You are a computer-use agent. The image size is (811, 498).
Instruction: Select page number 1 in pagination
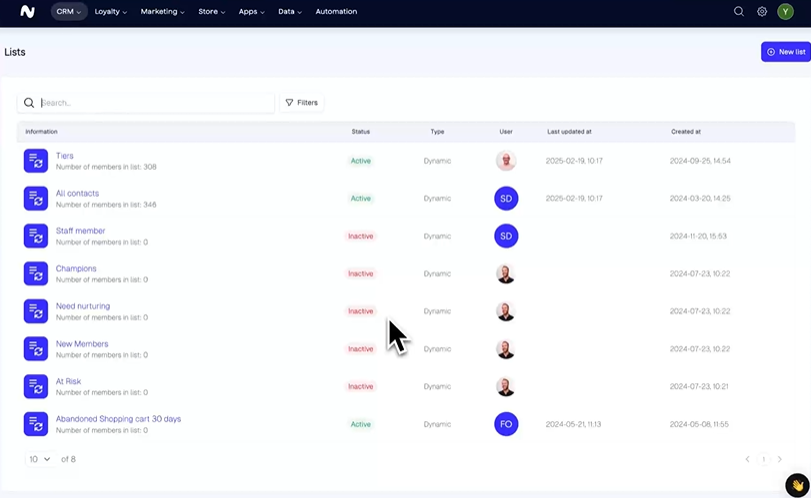coord(763,459)
